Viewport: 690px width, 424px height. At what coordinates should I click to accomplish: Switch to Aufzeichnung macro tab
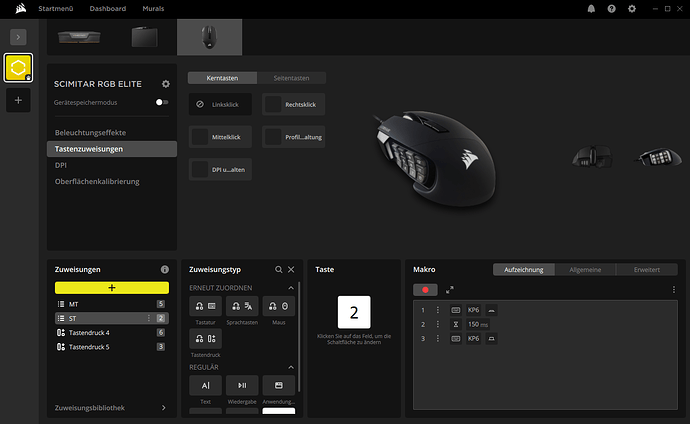[x=524, y=270]
